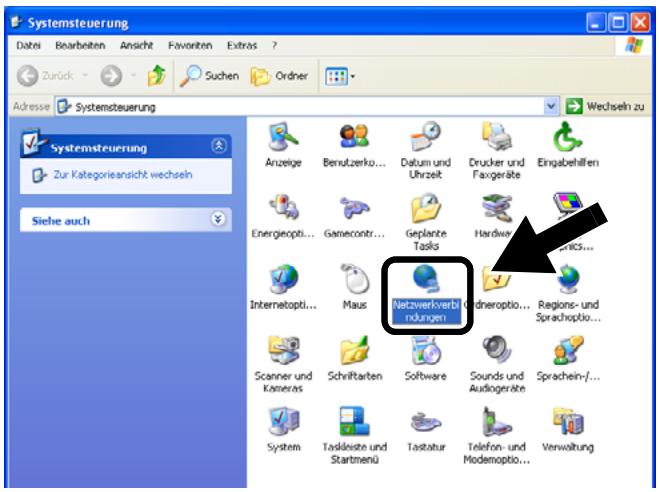Click the Zurück back button
Image resolution: width=659 pixels, height=492 pixels.
[x=45, y=76]
